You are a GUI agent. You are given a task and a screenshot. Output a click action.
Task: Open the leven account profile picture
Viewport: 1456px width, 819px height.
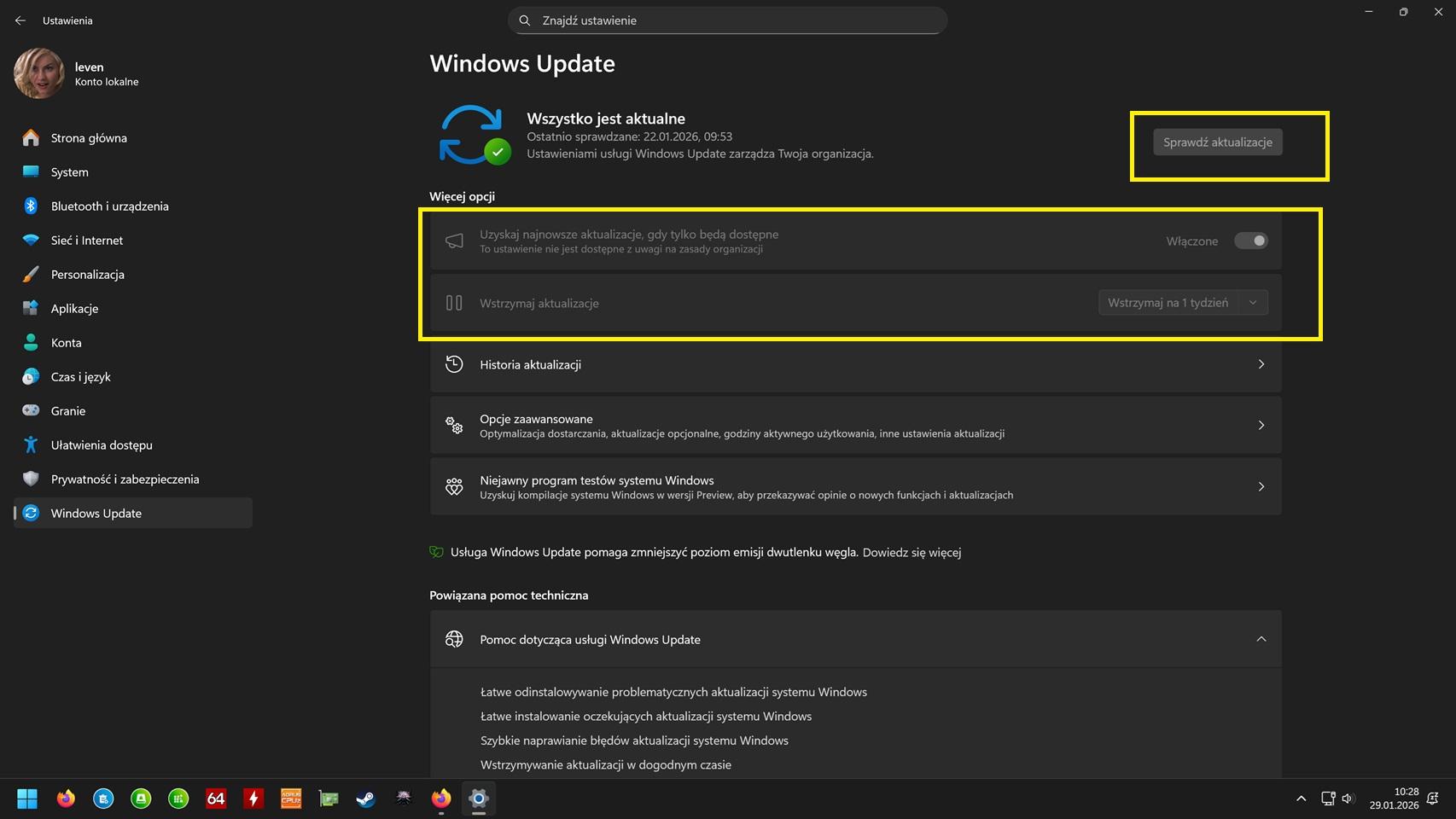tap(39, 73)
